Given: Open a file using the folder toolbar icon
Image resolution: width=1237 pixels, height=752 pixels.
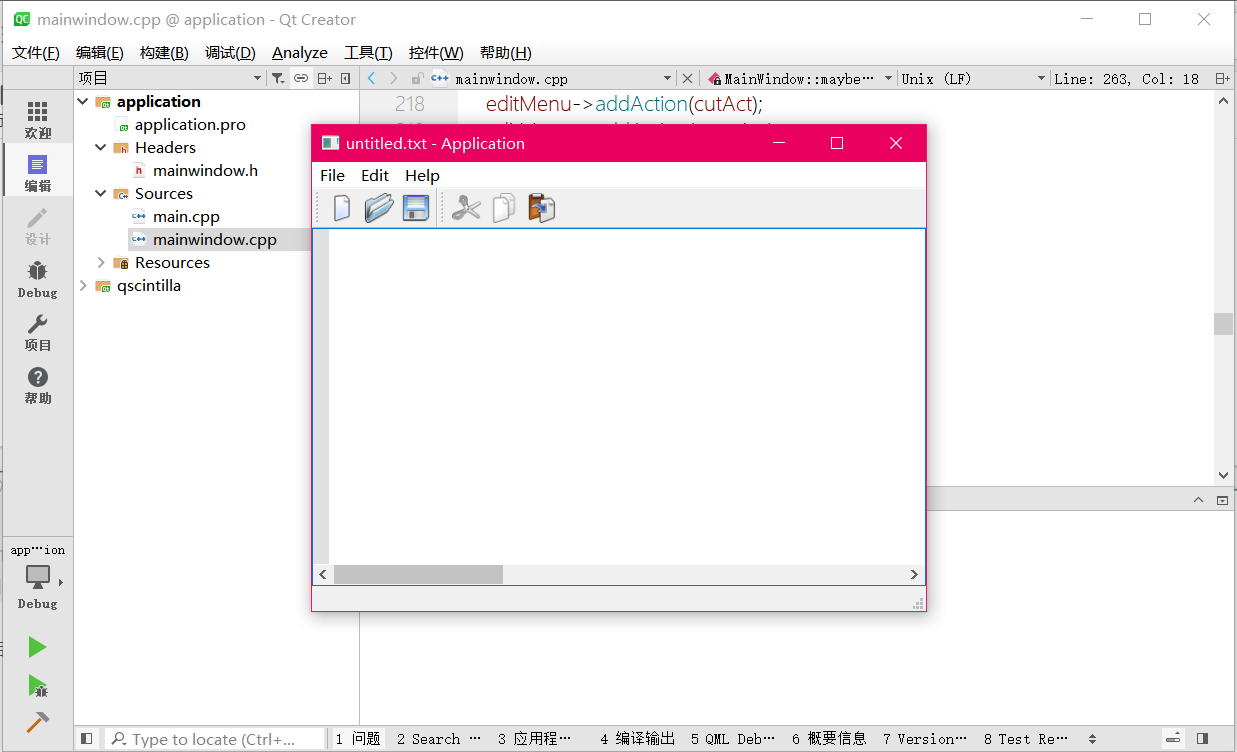Looking at the screenshot, I should (378, 207).
